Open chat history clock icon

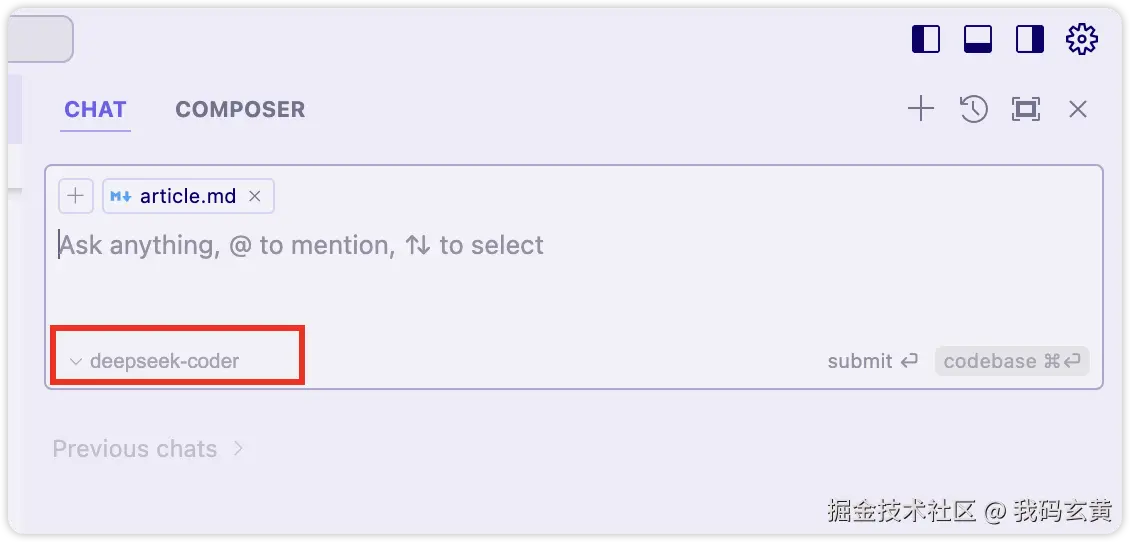tap(973, 109)
